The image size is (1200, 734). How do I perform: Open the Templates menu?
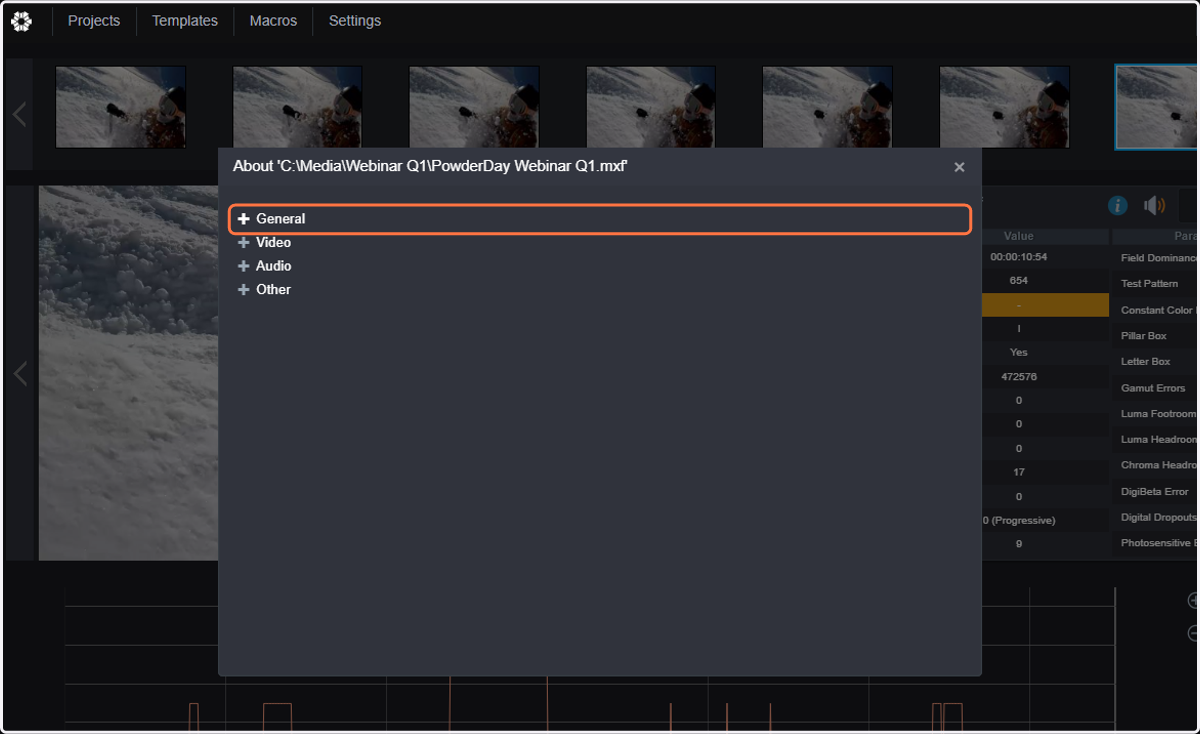[x=185, y=21]
